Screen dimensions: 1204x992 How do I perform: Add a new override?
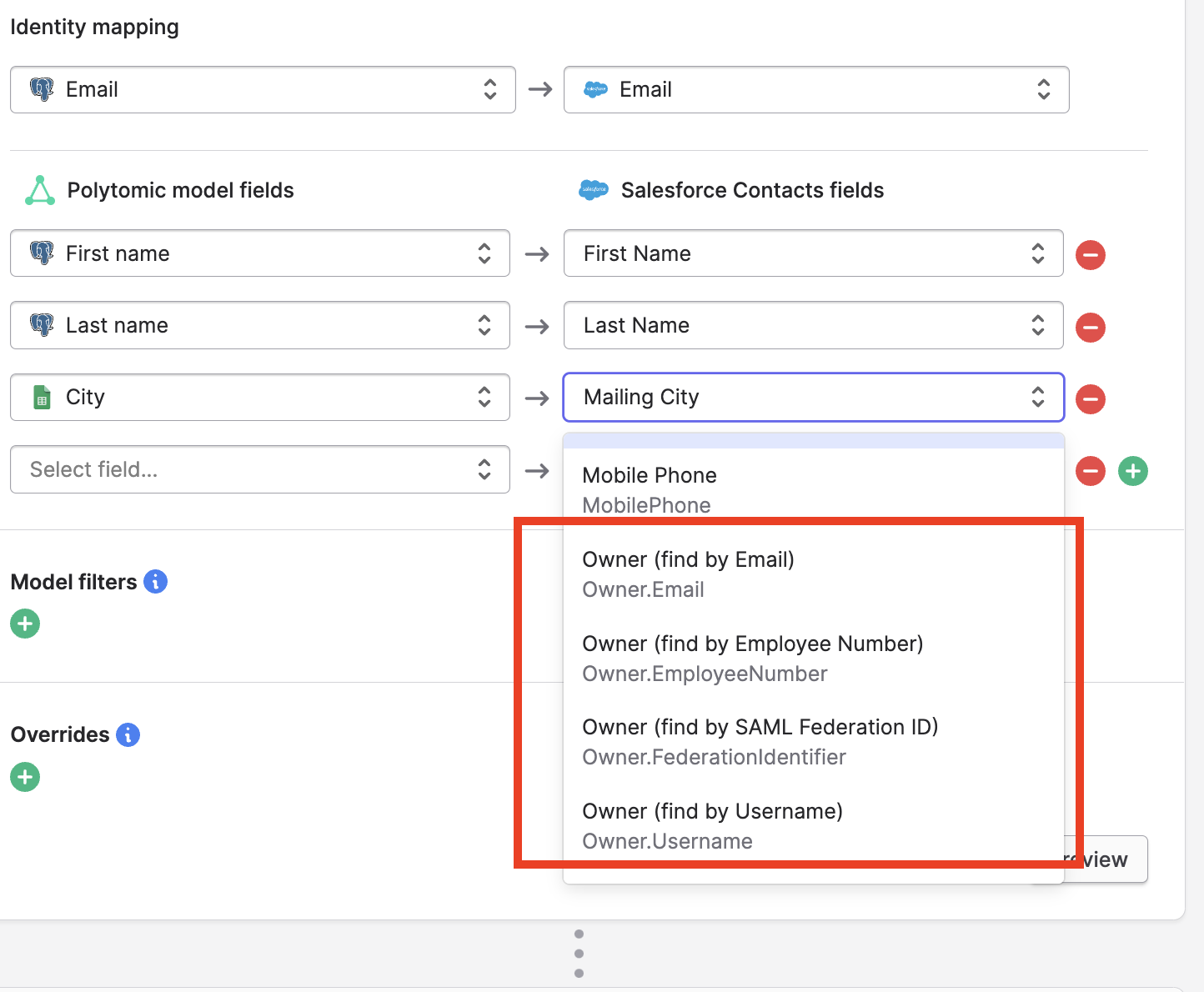click(25, 777)
